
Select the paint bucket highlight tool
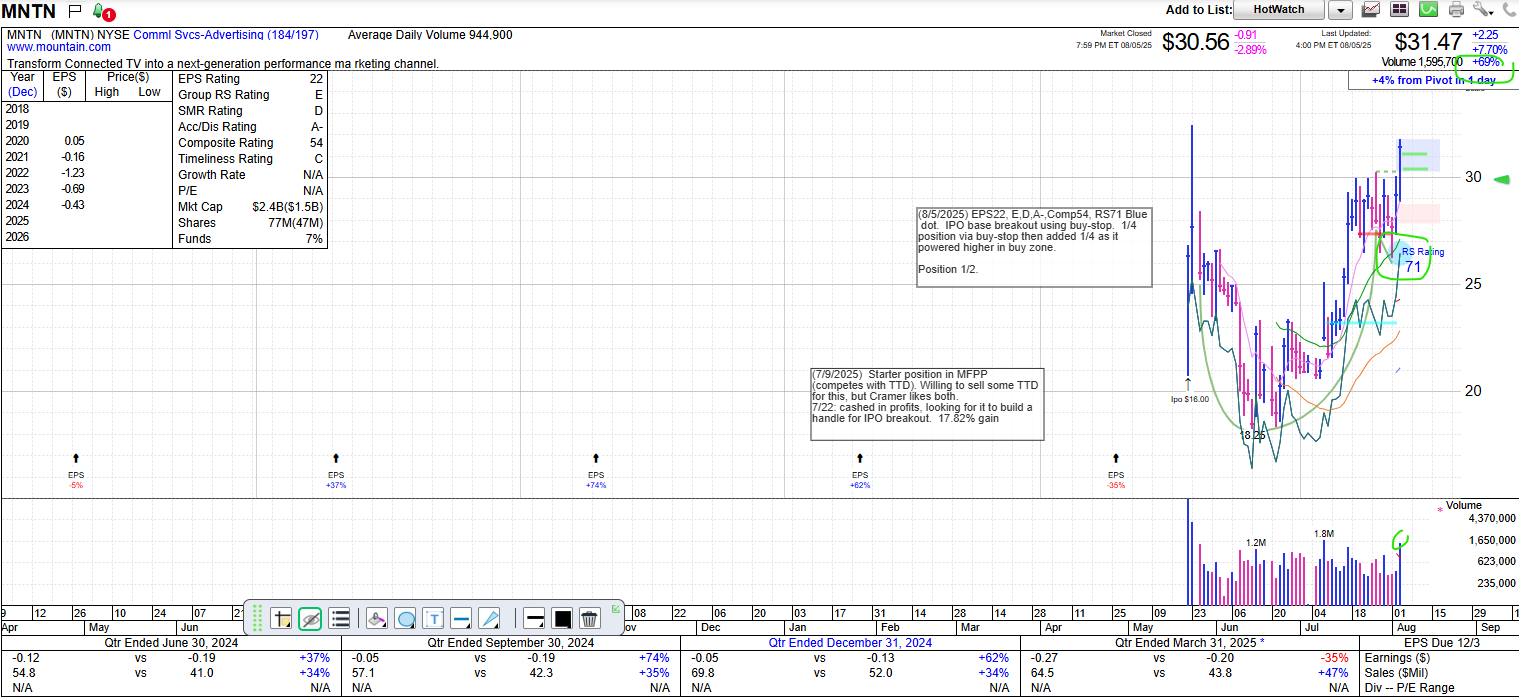pyautogui.click(x=377, y=618)
